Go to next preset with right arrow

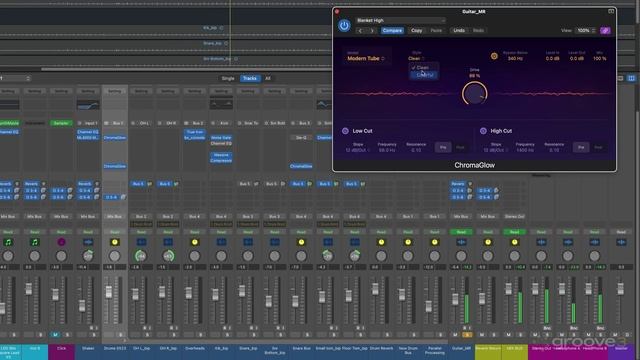point(372,31)
